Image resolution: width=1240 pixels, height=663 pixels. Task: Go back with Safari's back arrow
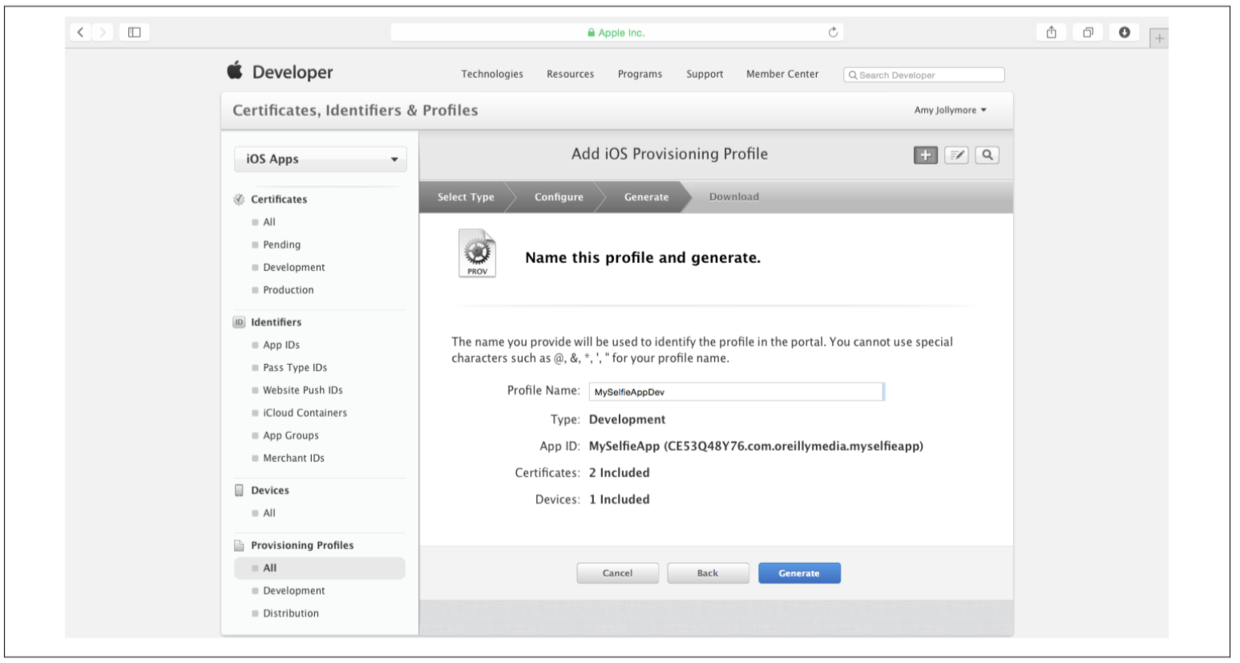pyautogui.click(x=83, y=32)
